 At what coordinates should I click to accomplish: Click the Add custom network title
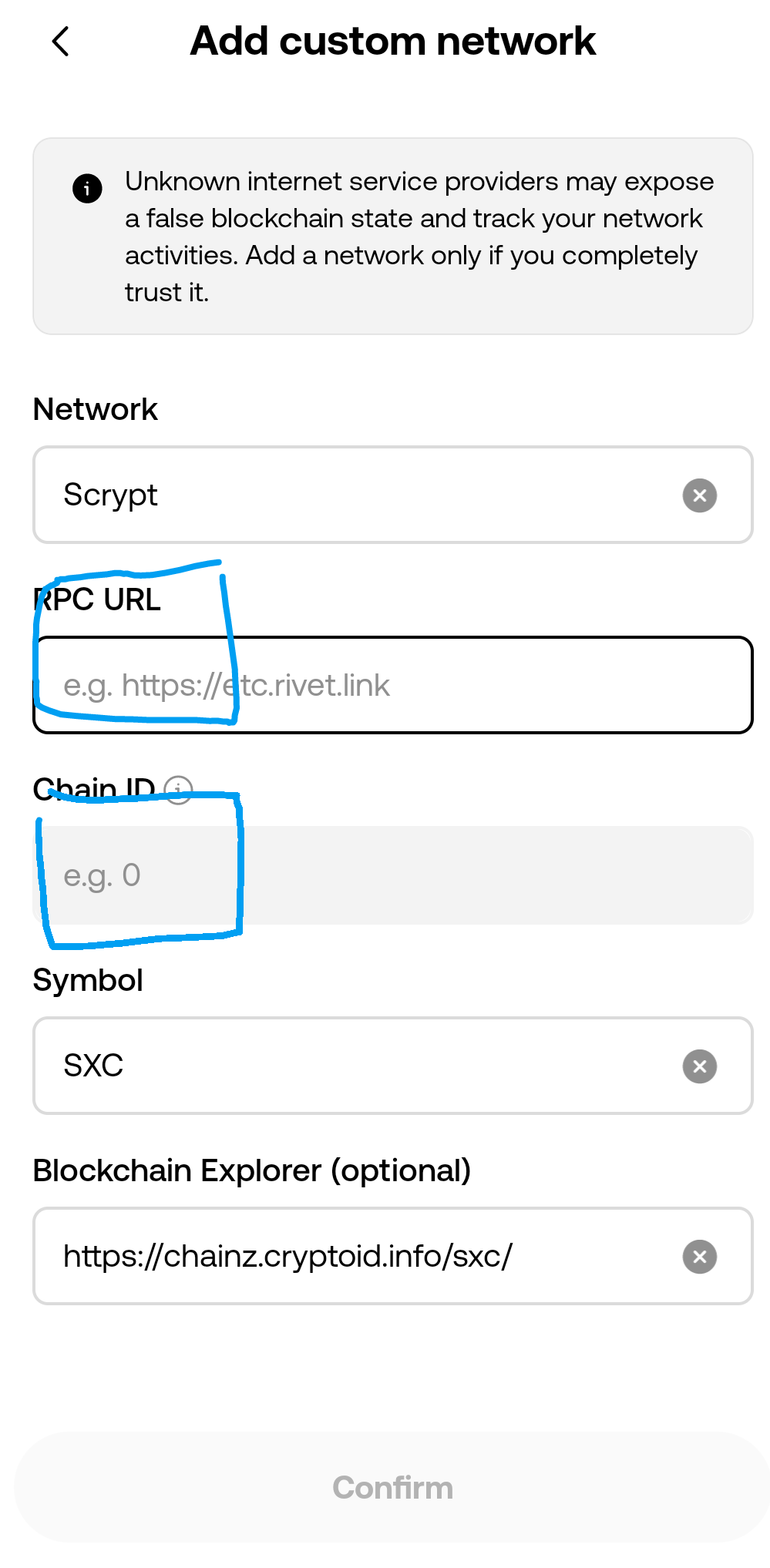coord(393,41)
